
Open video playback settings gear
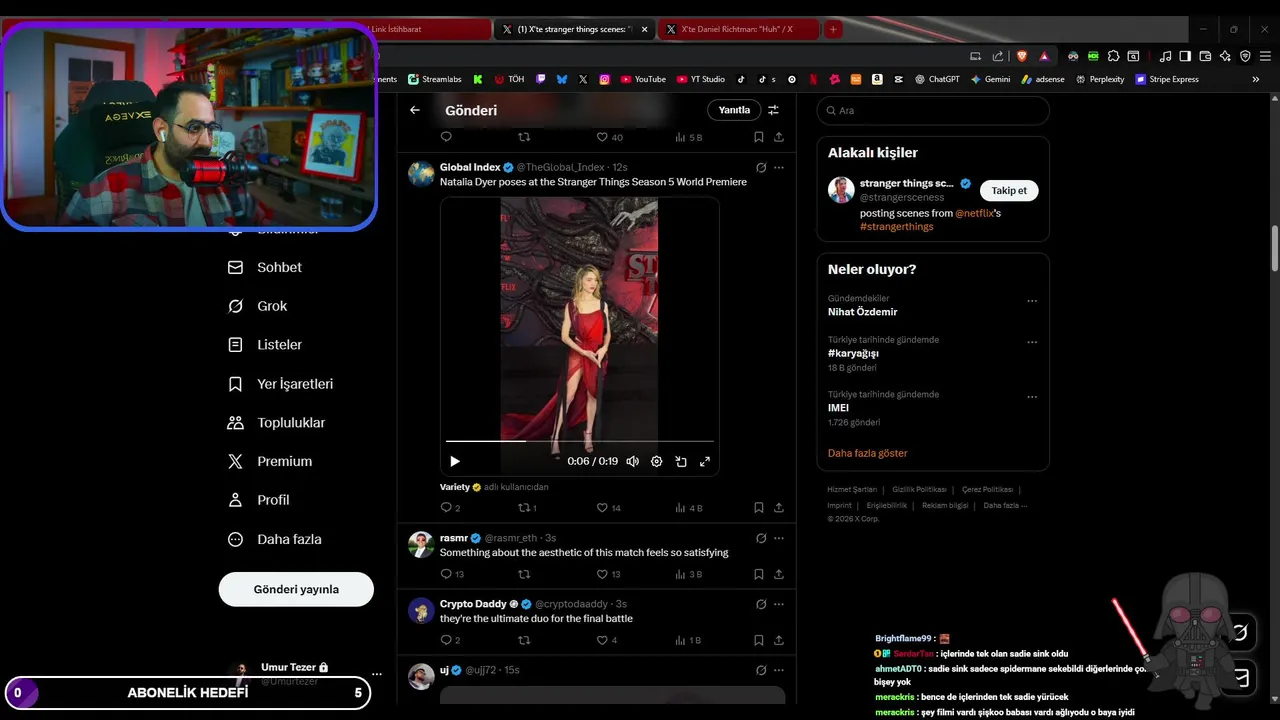(x=657, y=461)
